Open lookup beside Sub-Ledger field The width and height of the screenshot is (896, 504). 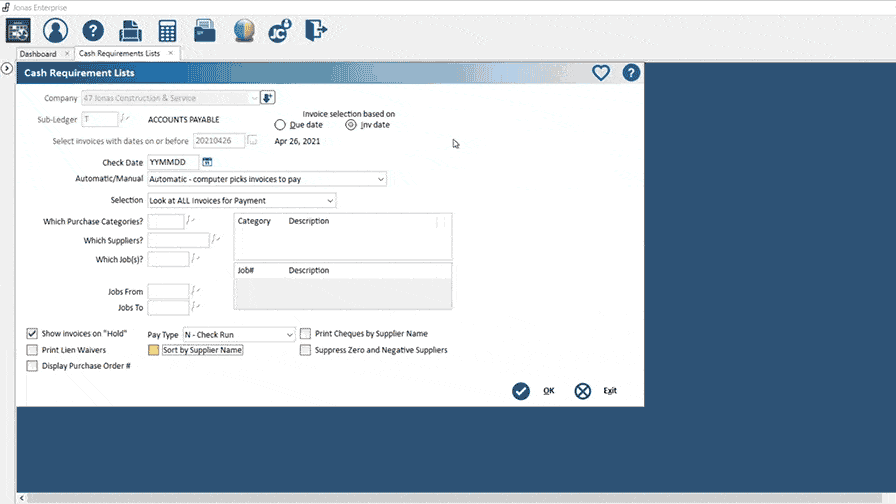pyautogui.click(x=125, y=119)
